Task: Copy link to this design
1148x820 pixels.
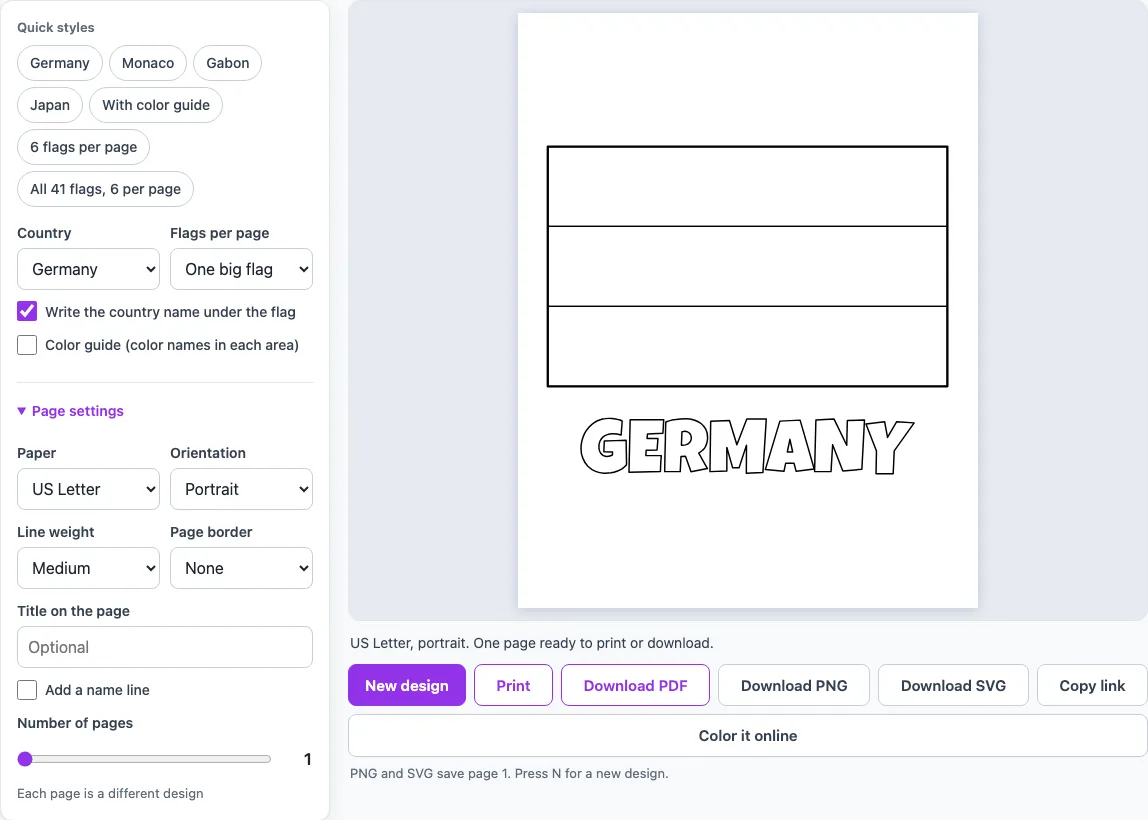Action: tap(1092, 685)
